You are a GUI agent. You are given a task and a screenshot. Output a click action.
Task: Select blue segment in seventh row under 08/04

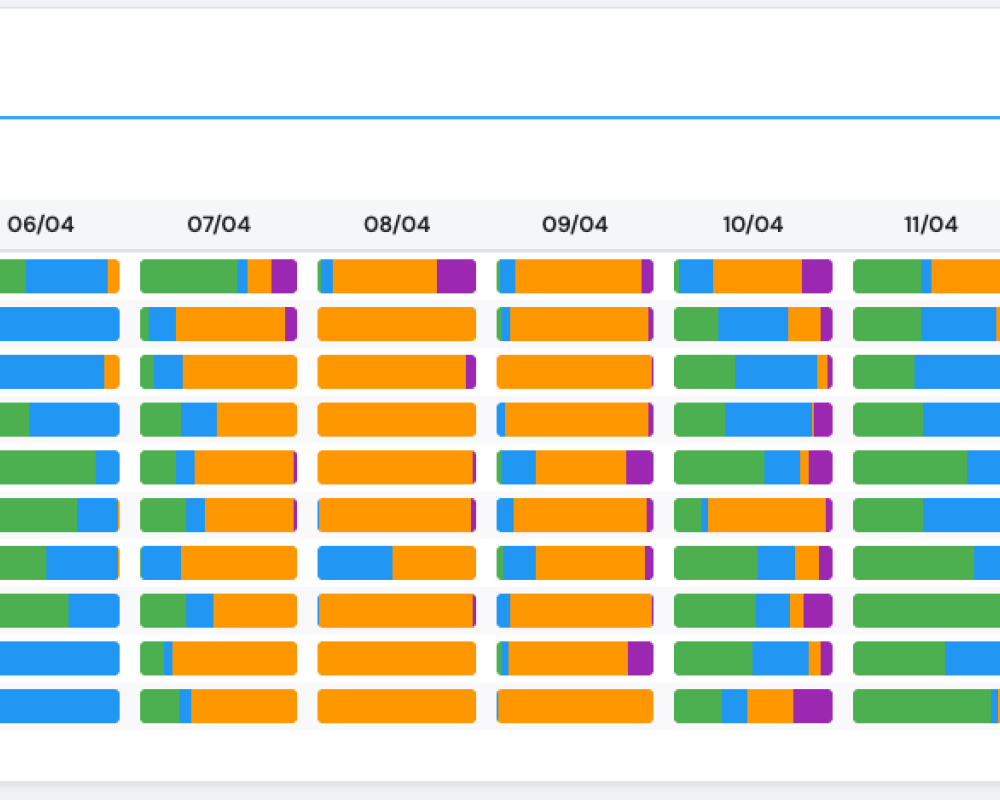(355, 563)
